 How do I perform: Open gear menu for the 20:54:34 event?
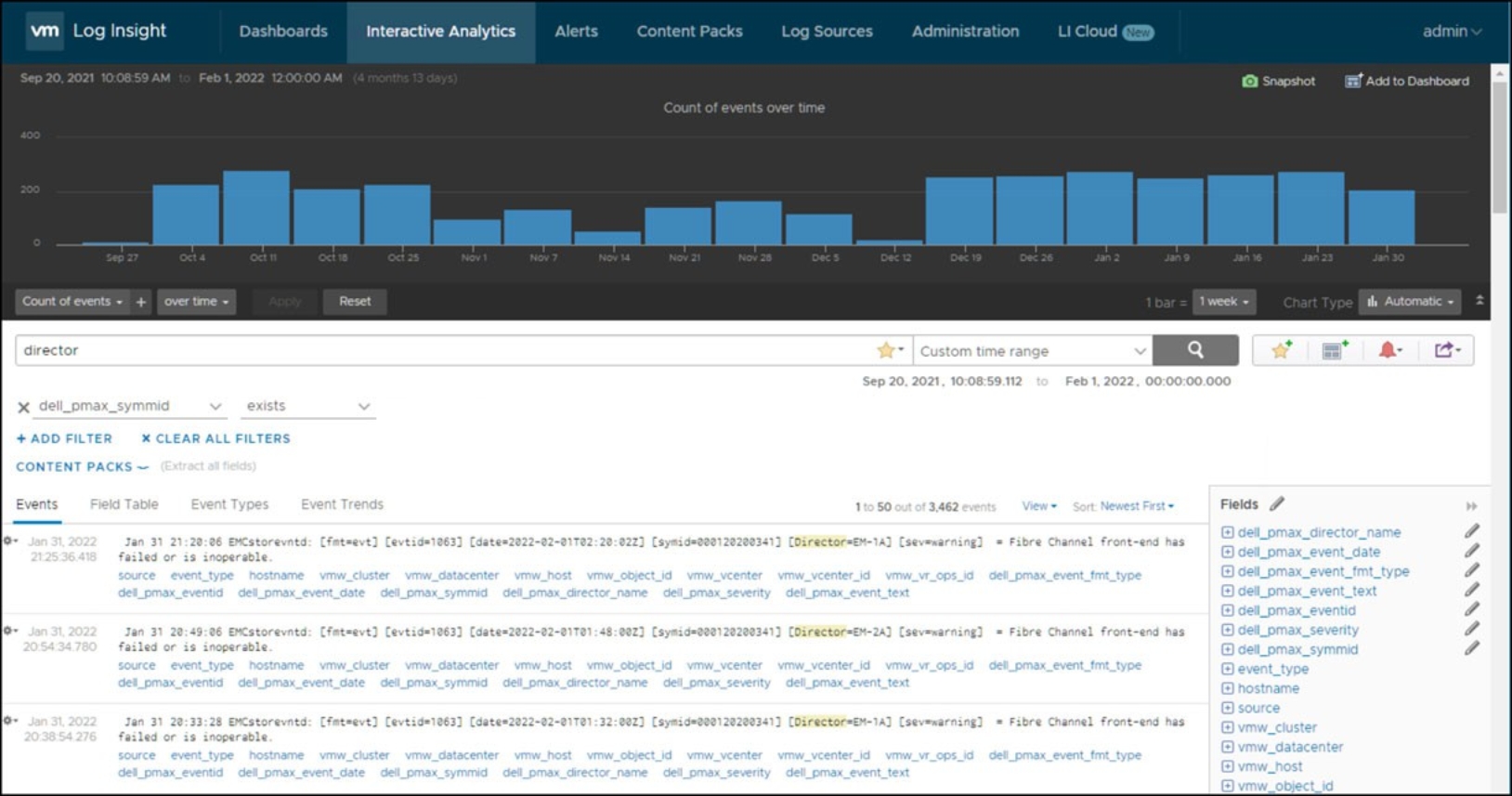point(10,631)
